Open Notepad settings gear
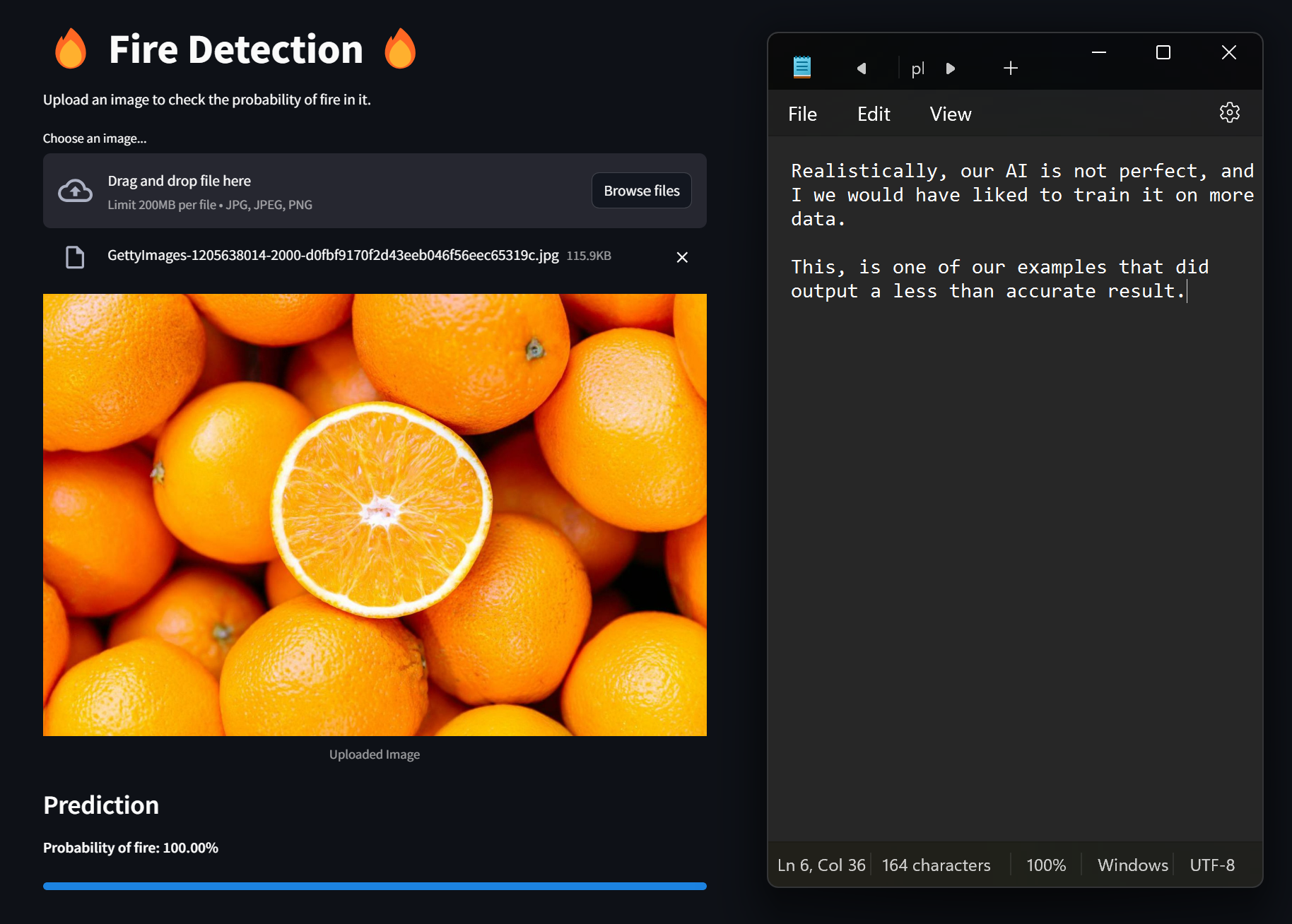This screenshot has height=924, width=1292. coord(1230,112)
